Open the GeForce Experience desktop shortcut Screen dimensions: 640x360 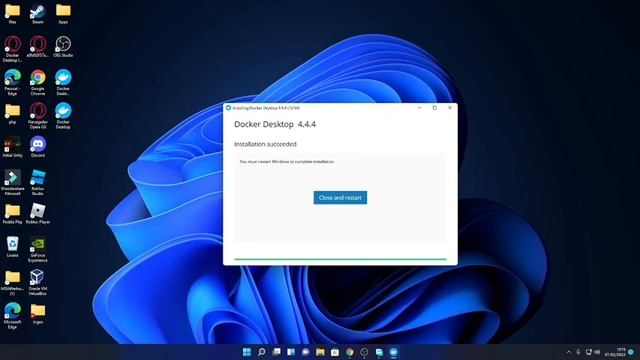tap(38, 249)
